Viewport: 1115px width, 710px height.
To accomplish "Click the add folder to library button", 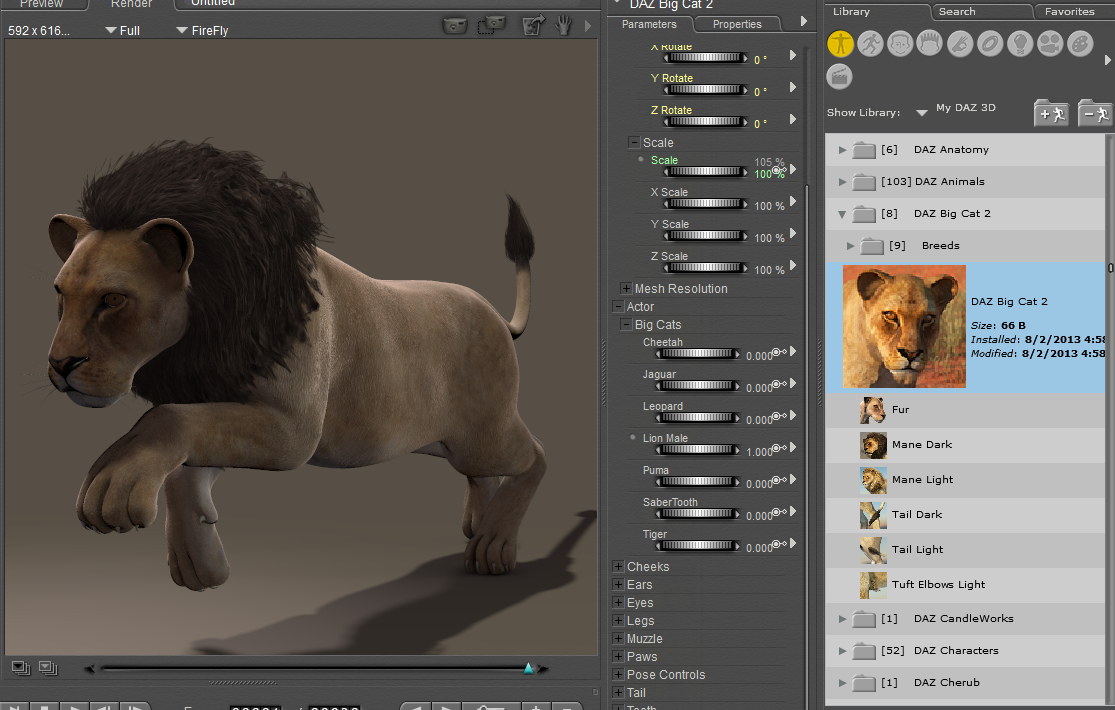I will pos(1051,113).
